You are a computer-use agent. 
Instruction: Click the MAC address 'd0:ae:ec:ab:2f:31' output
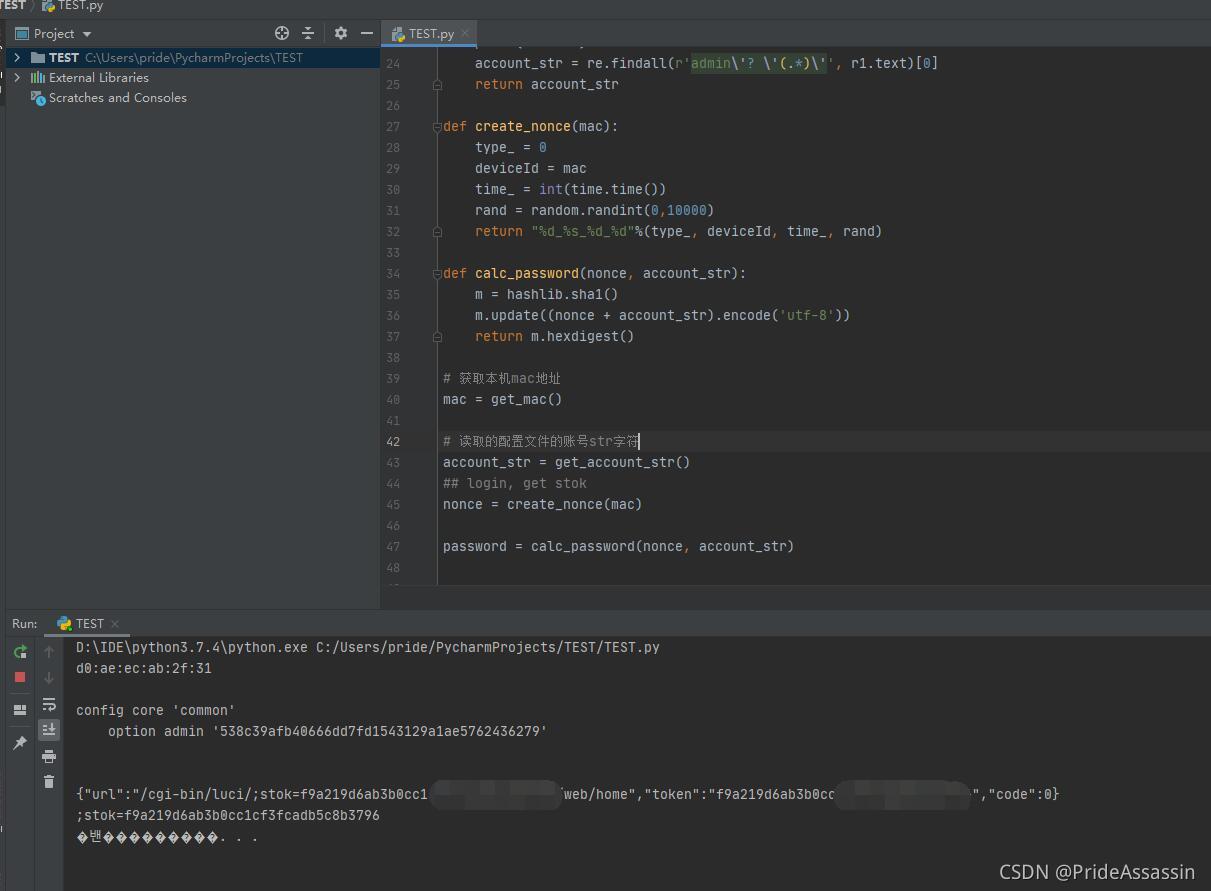point(144,668)
